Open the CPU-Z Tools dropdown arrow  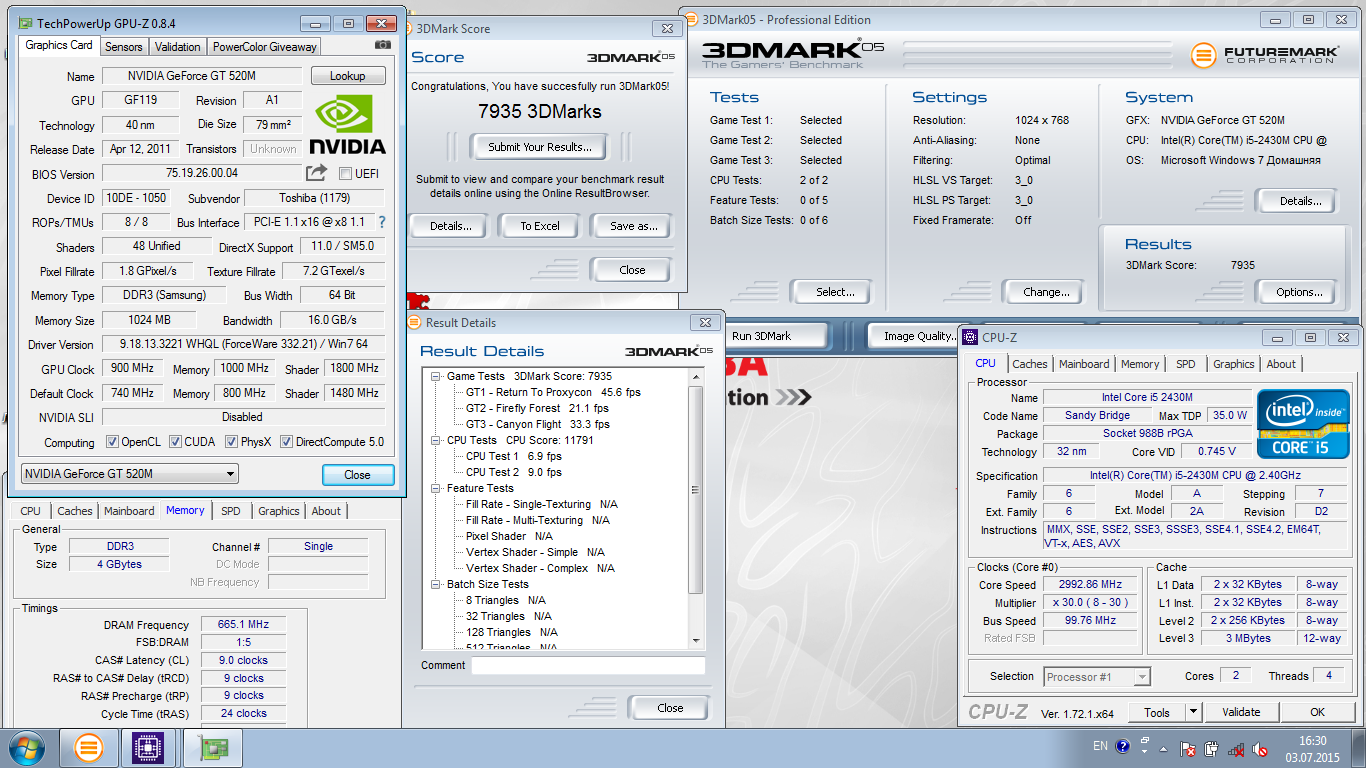[x=1193, y=712]
